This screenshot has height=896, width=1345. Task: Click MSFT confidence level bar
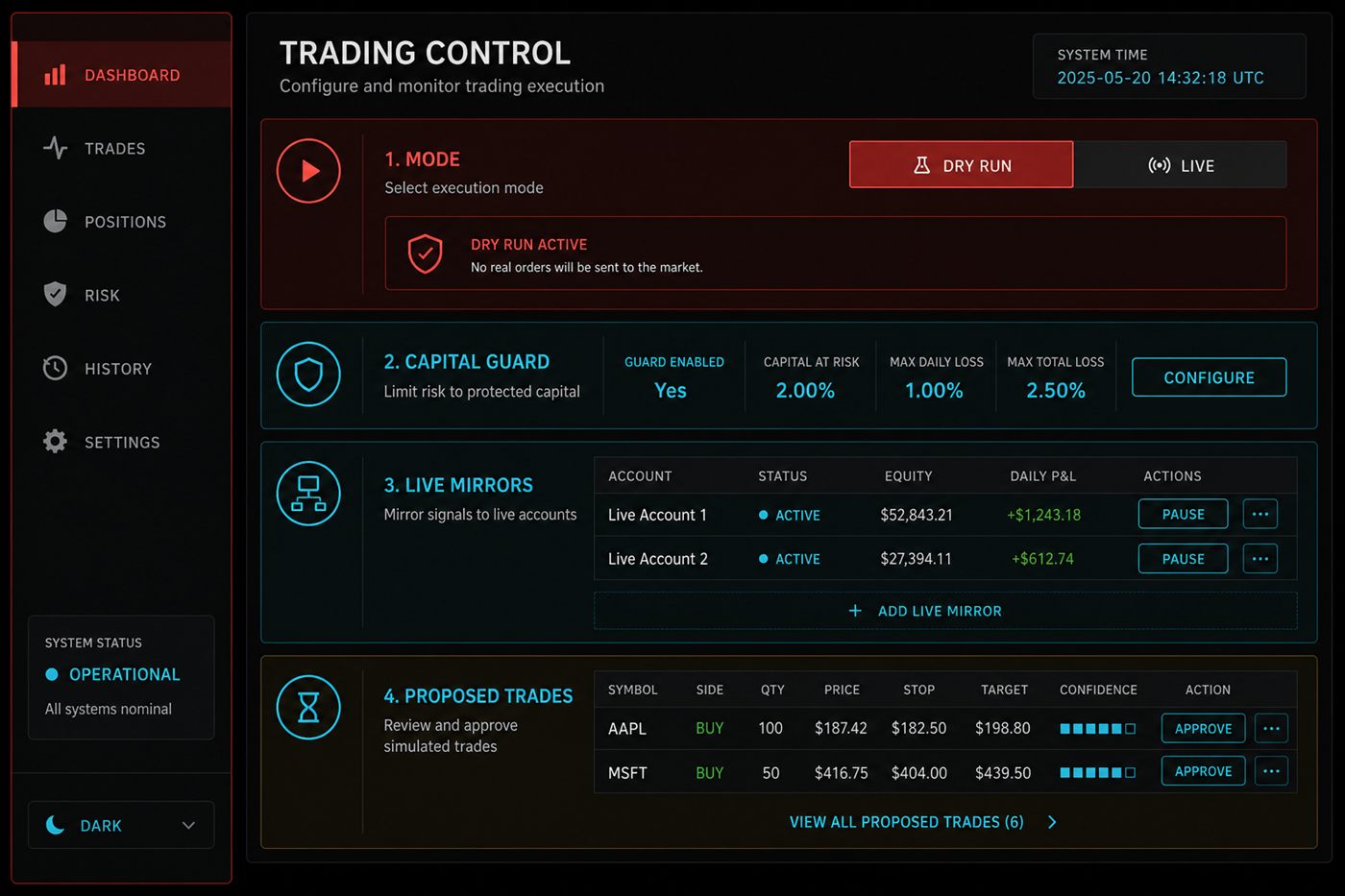[x=1097, y=772]
